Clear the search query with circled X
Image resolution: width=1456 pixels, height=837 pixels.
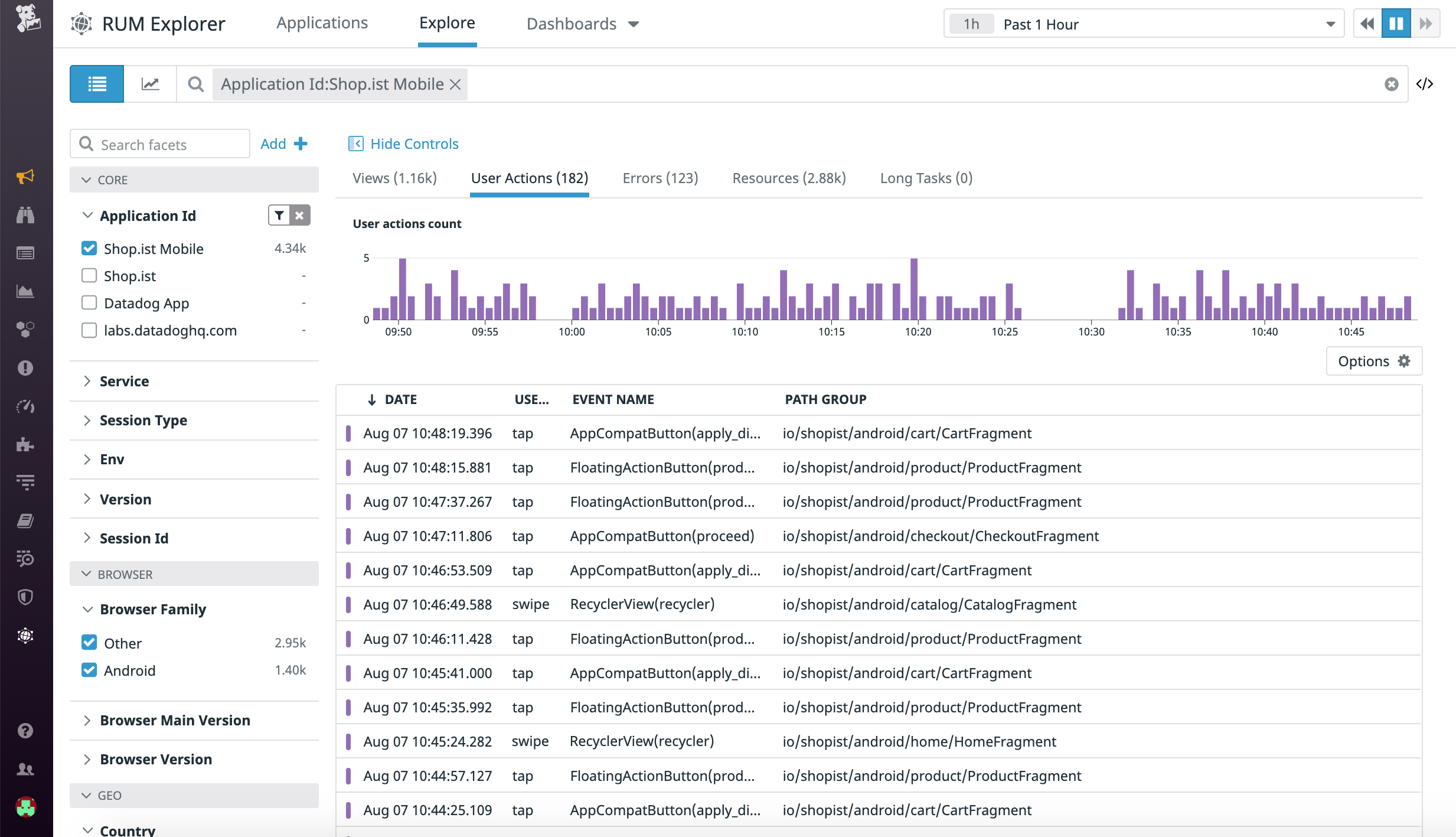[x=1391, y=84]
